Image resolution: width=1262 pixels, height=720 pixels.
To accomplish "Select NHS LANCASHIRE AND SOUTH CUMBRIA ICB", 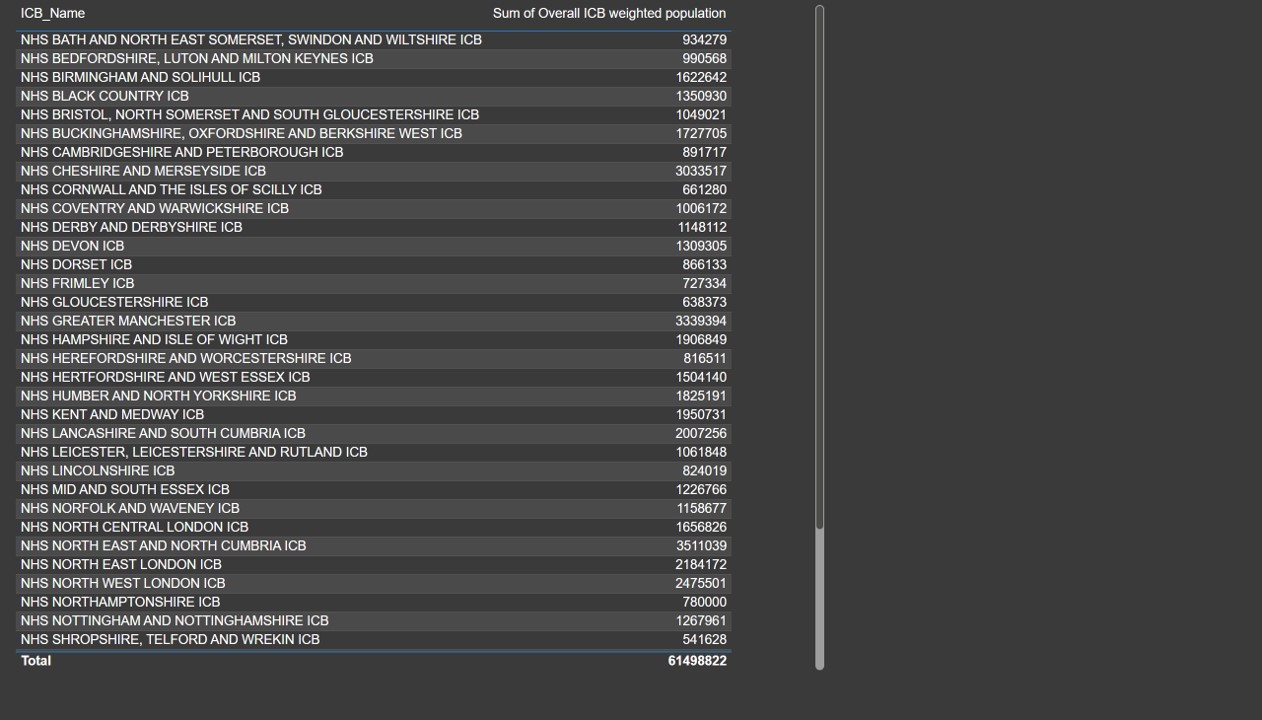I will click(x=163, y=433).
